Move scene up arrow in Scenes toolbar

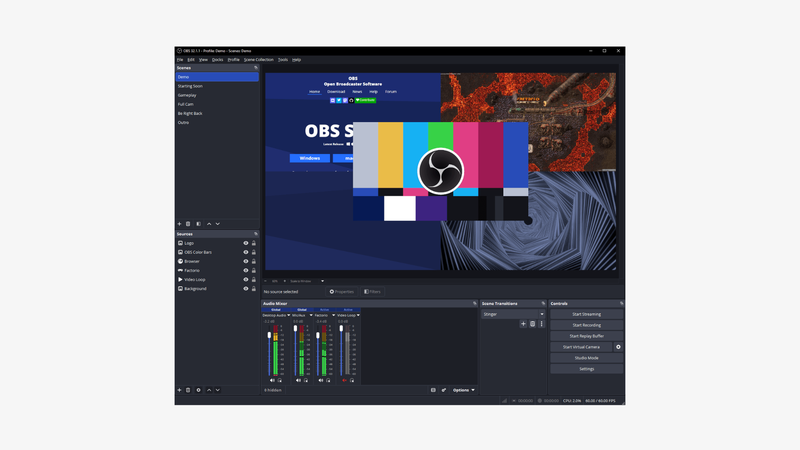[x=209, y=224]
